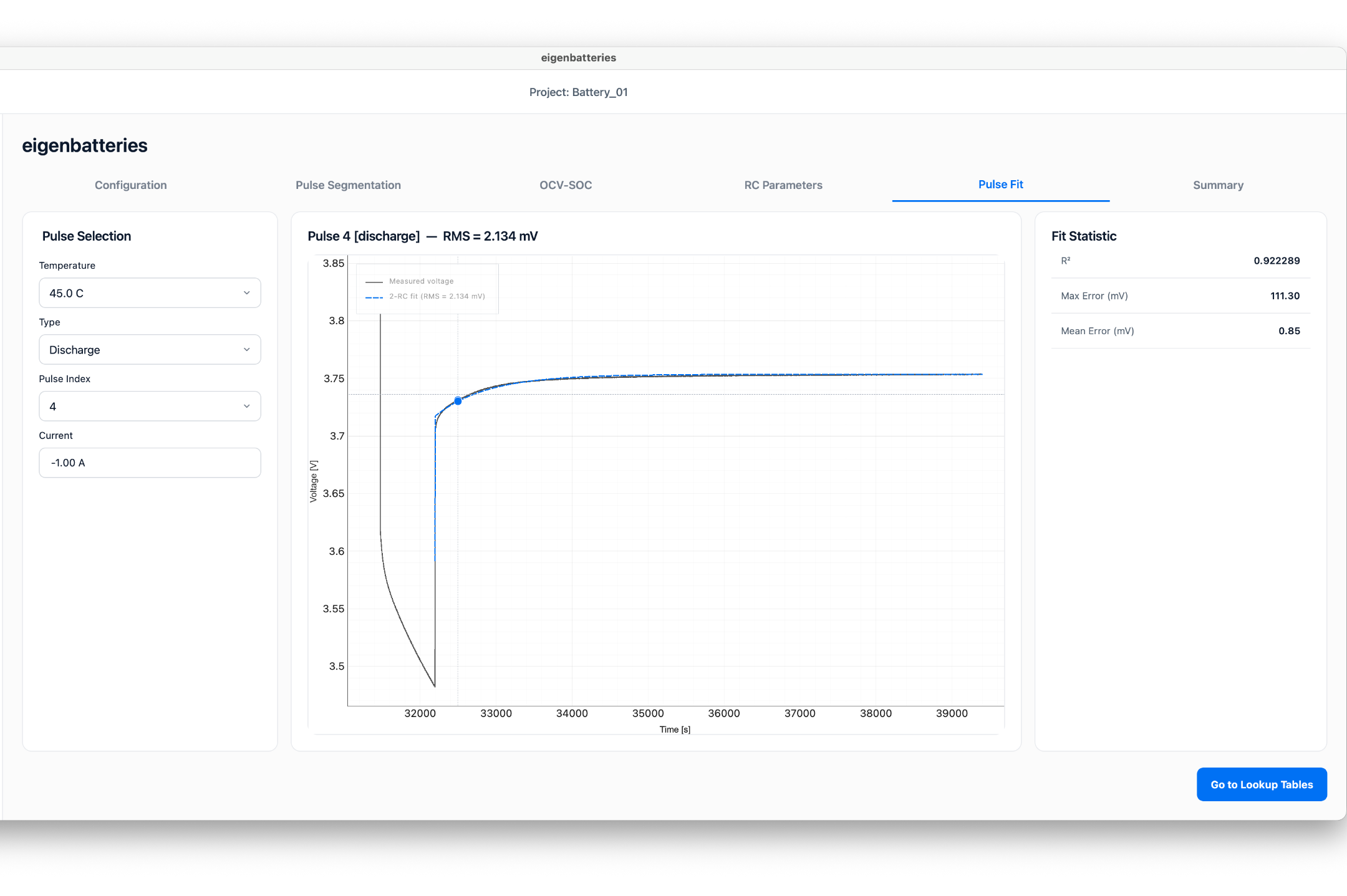
Task: Select the Pulse Fit tab
Action: click(x=1001, y=185)
